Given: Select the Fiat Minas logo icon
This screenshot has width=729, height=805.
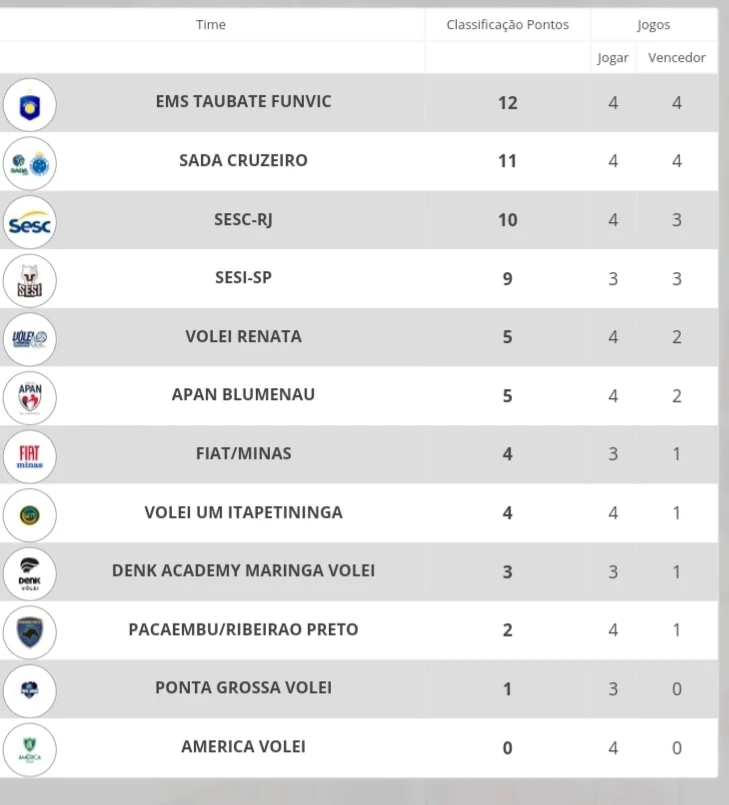Looking at the screenshot, I should click(x=29, y=456).
